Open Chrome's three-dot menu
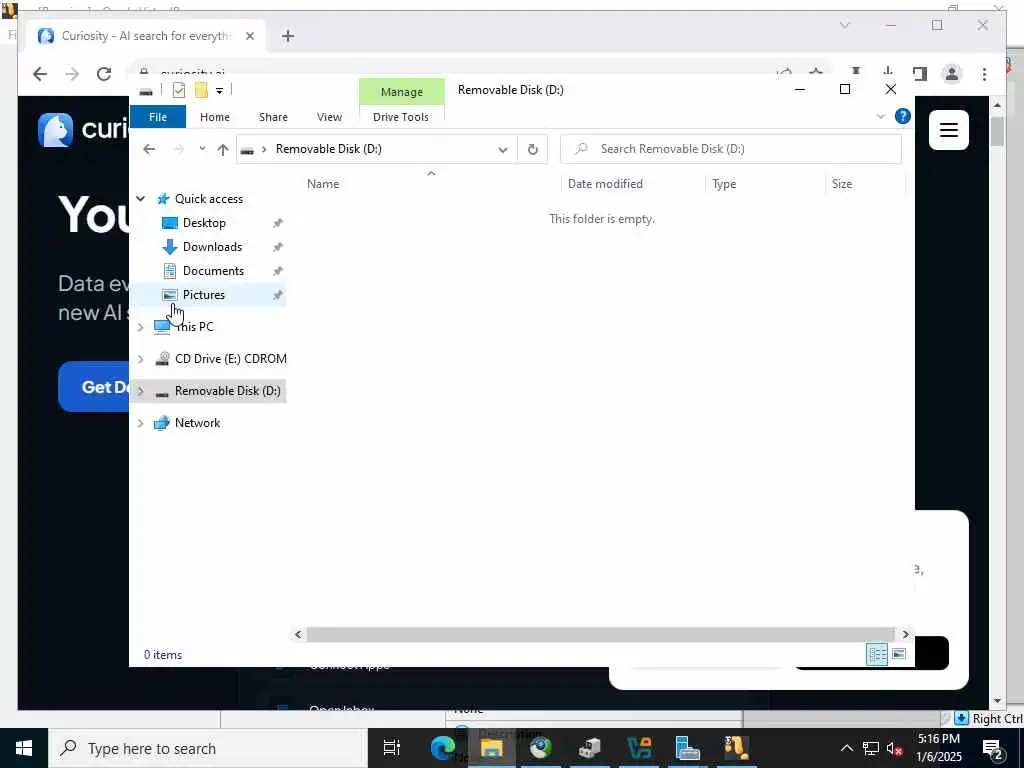Screen dimensions: 1024x768 [984, 74]
